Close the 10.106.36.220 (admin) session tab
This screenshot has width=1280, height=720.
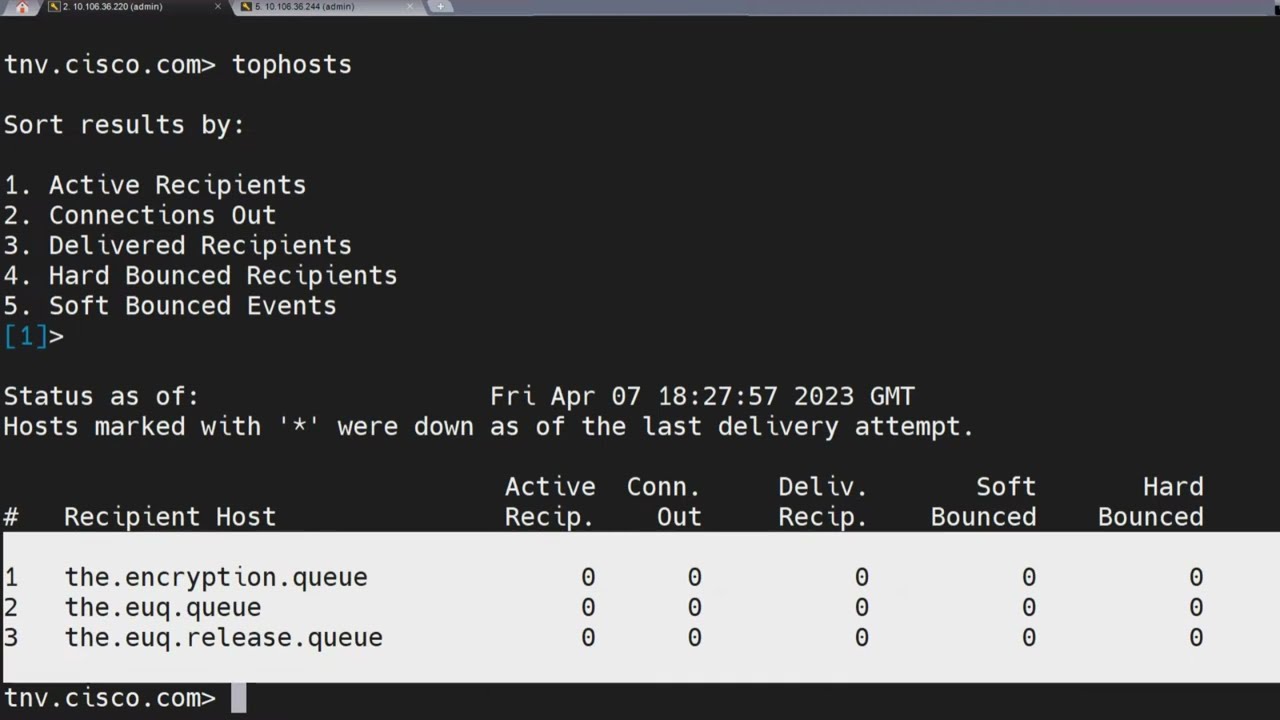tap(218, 7)
